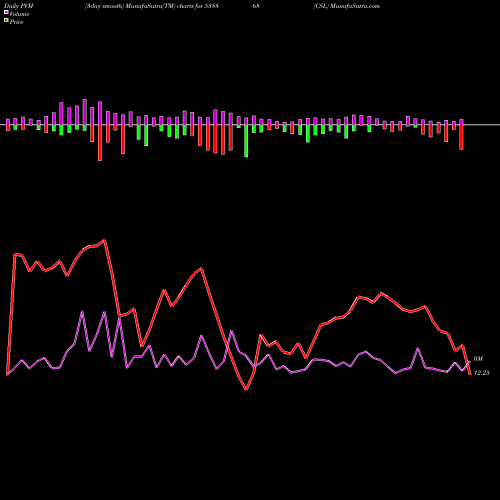Click the red-green Price legend swatch

tap(6, 21)
